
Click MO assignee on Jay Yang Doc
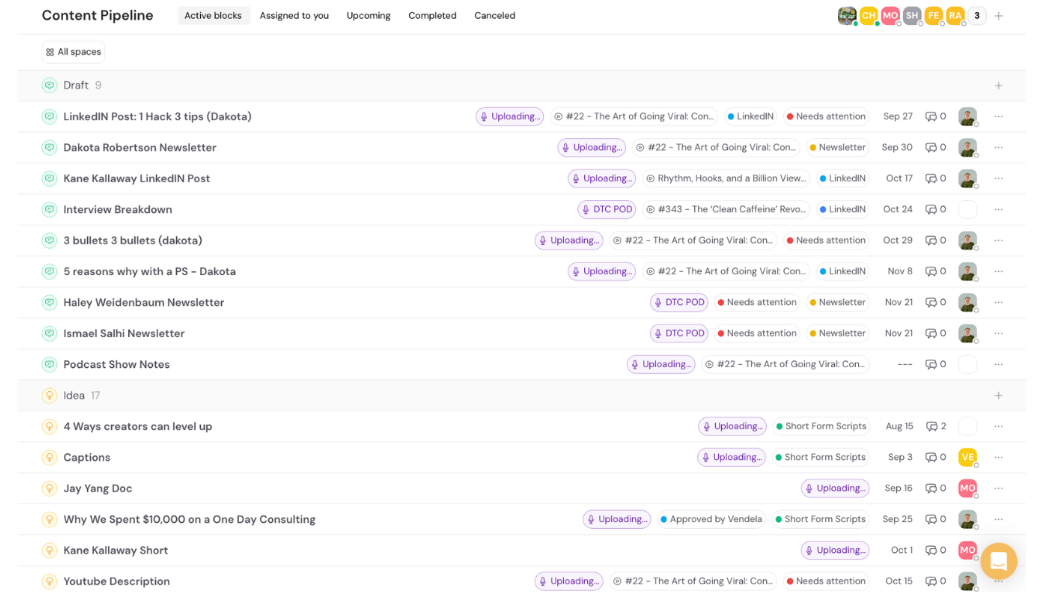click(x=968, y=488)
